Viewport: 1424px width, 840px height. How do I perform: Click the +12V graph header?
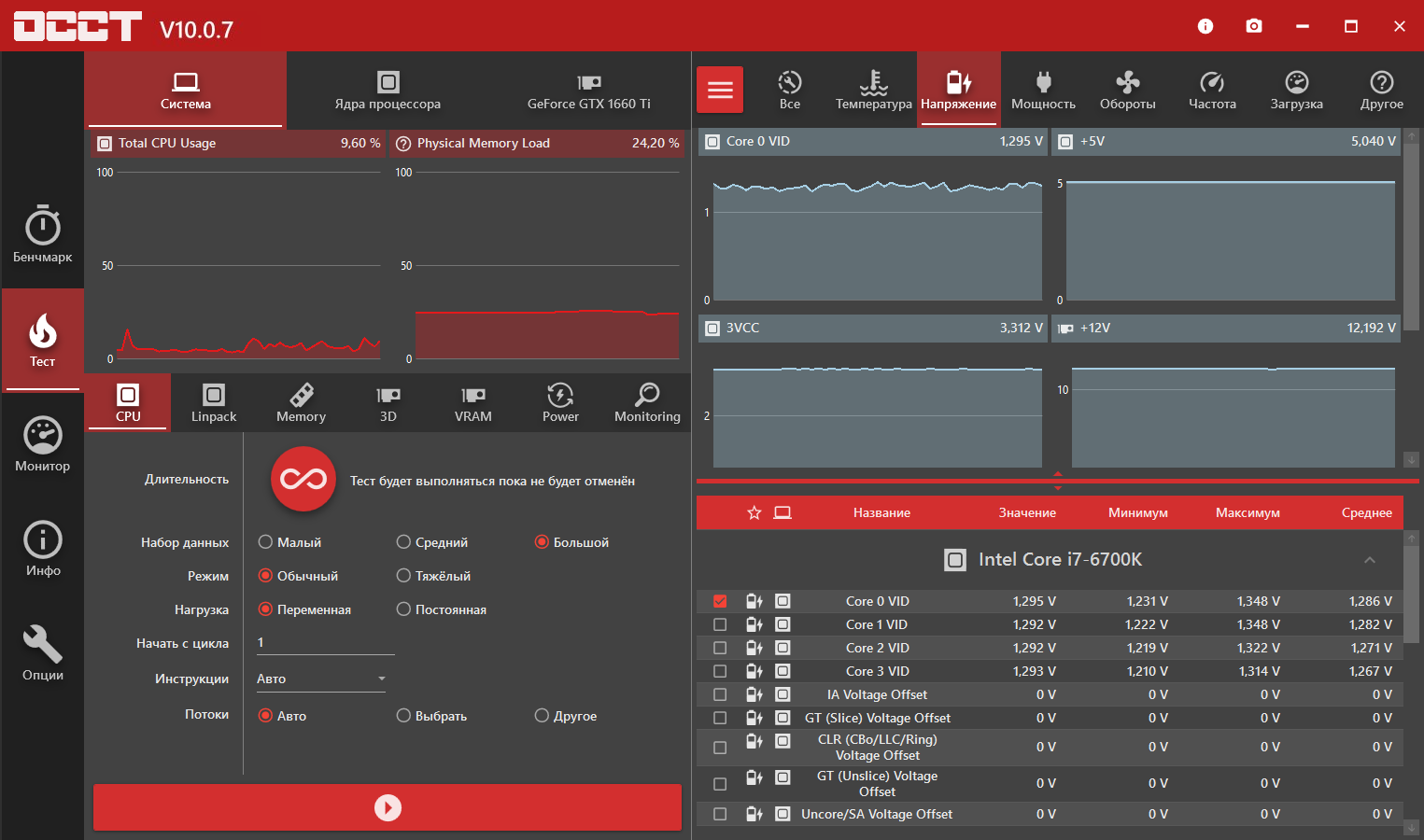coord(1226,328)
